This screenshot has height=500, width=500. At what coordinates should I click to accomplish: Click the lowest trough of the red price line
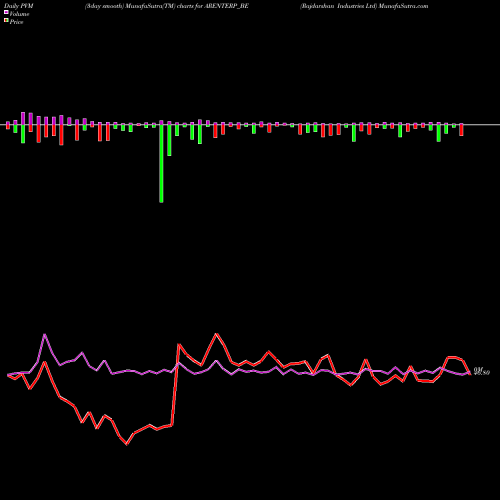[127, 444]
